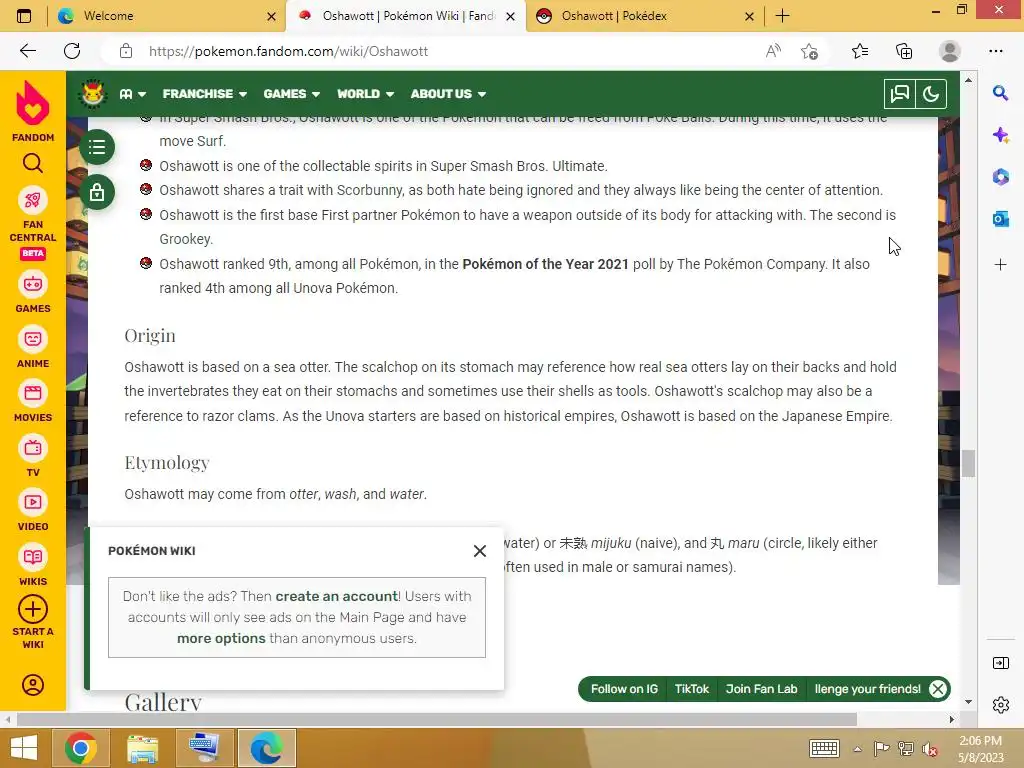Click the TikTok button
The image size is (1024, 768).
pyautogui.click(x=692, y=689)
